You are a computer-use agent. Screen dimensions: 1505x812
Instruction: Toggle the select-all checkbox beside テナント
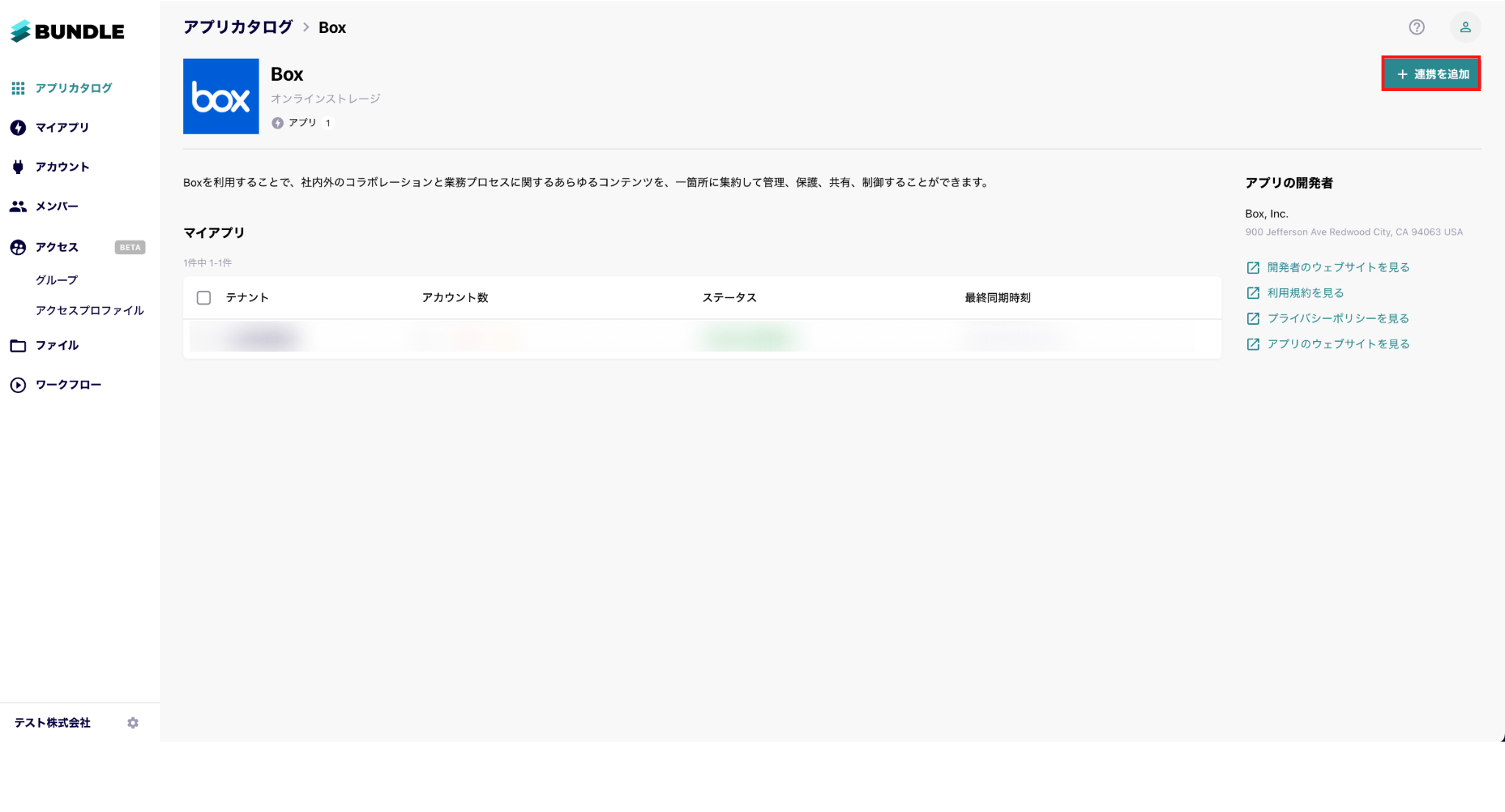[204, 298]
